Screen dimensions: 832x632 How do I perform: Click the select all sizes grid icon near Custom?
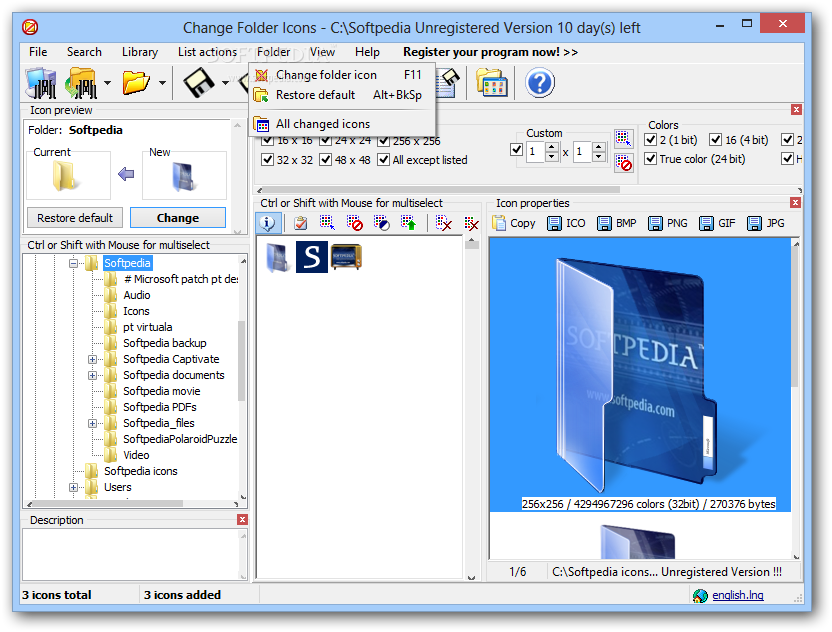623,139
